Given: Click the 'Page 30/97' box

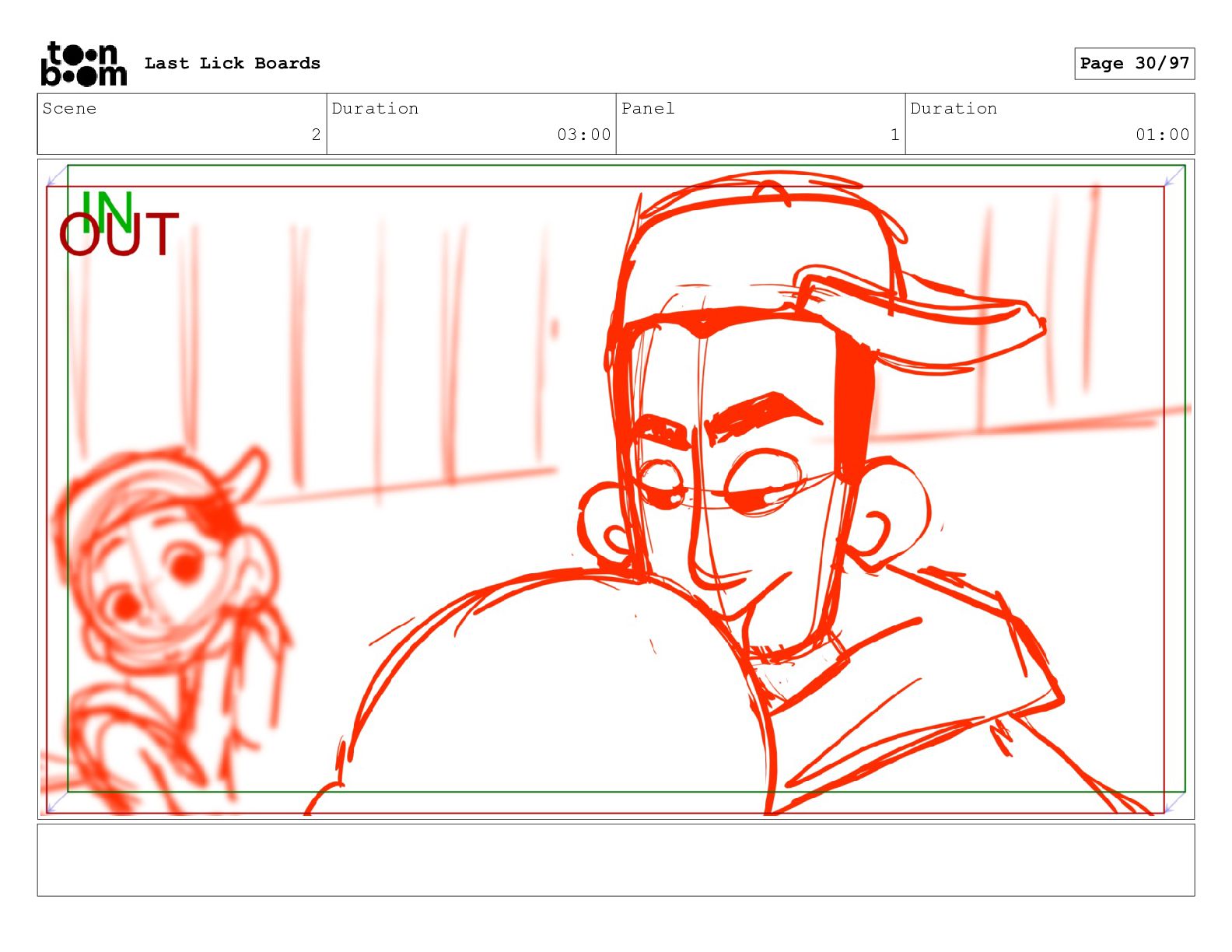Looking at the screenshot, I should 1134,64.
